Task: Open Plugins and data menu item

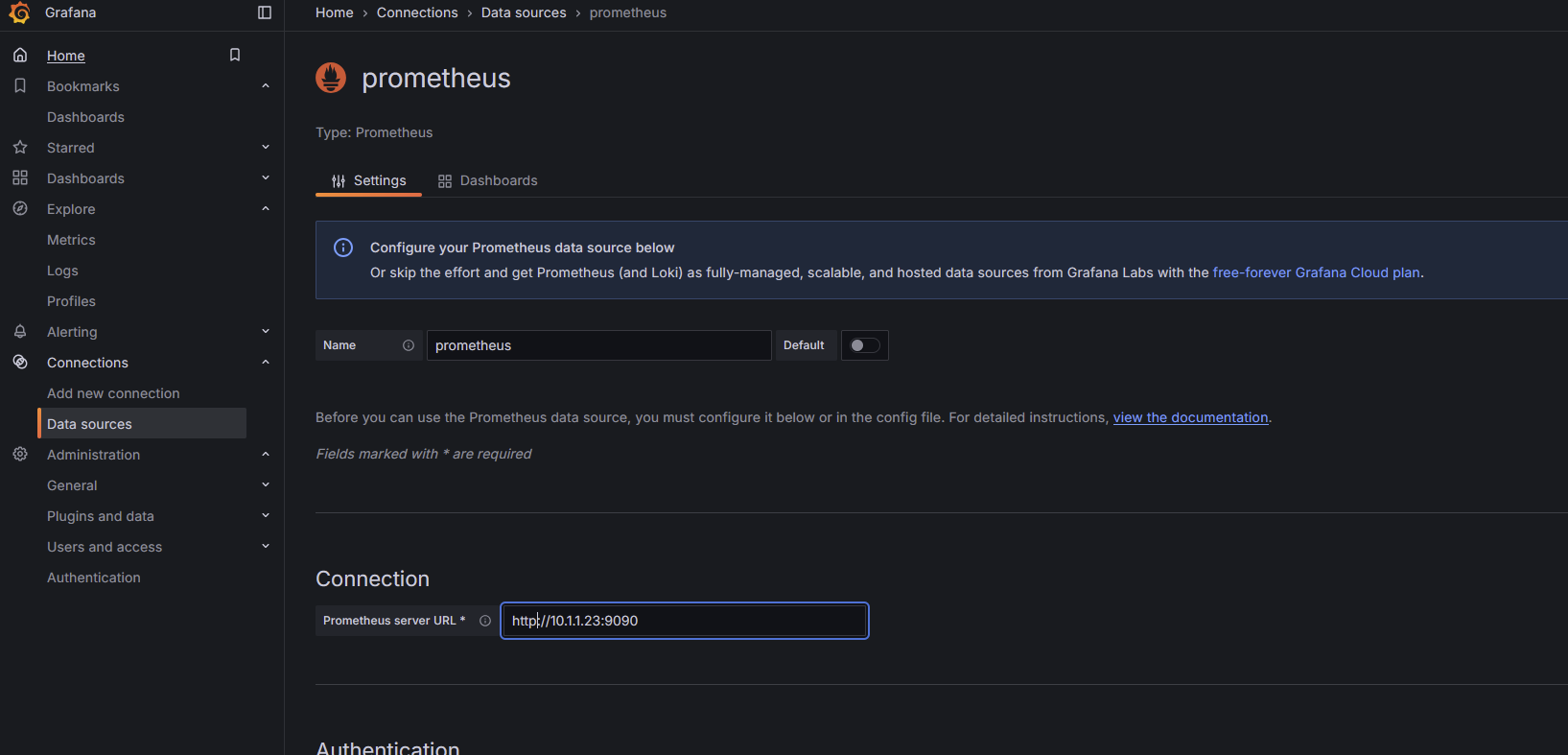Action: 101,516
